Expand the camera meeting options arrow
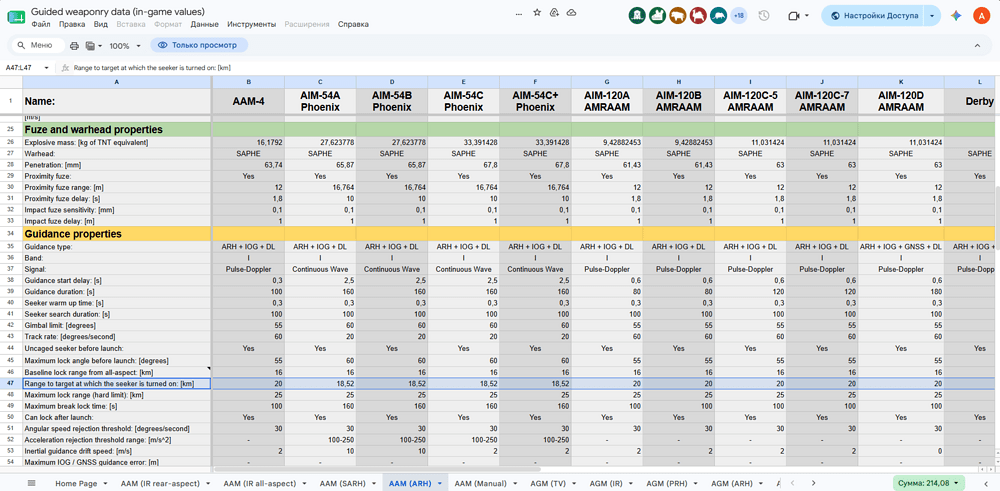Image resolution: width=1000 pixels, height=491 pixels. pos(807,16)
